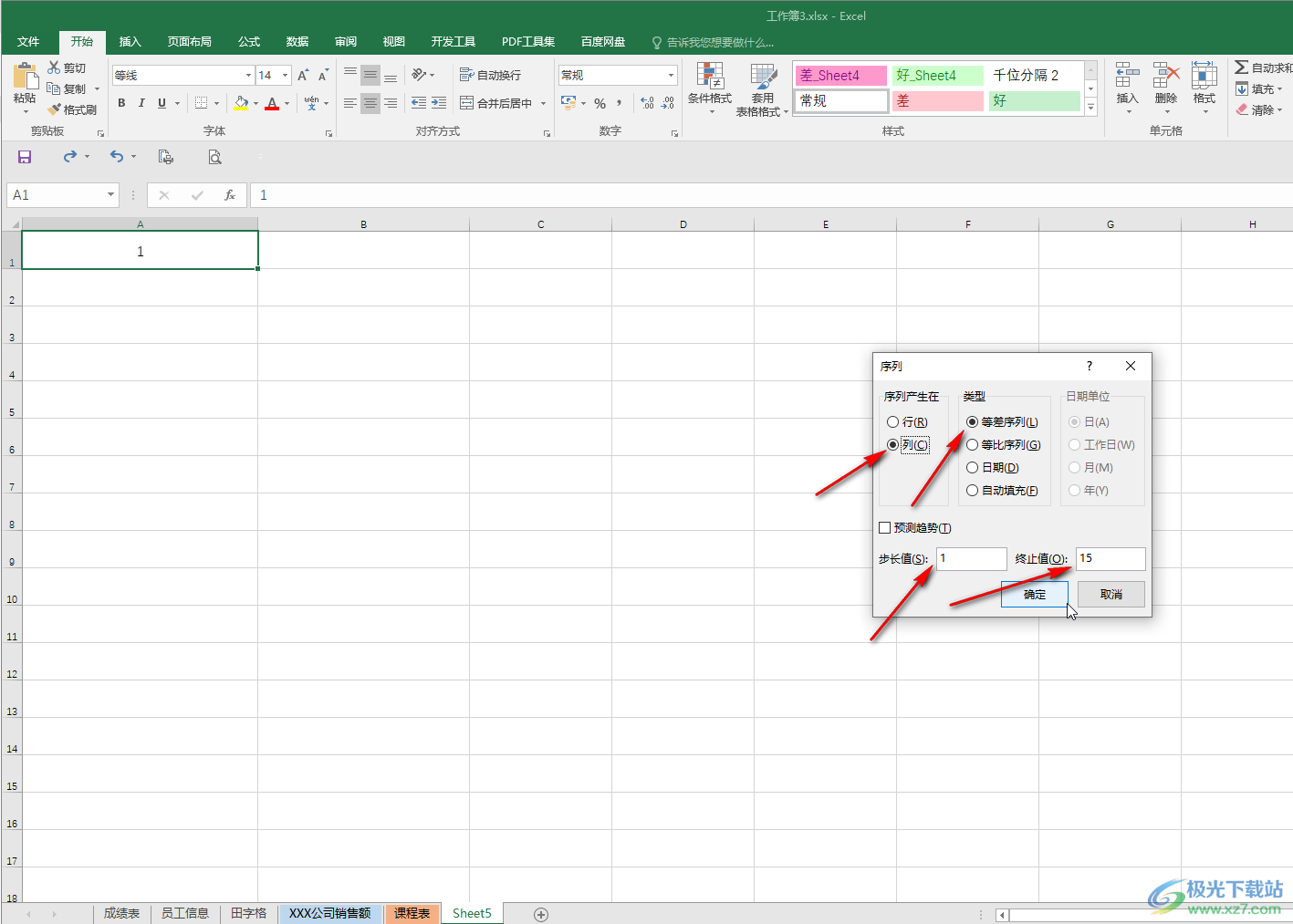Click the 步长值 step value field
This screenshot has height=924, width=1293.
pos(971,558)
